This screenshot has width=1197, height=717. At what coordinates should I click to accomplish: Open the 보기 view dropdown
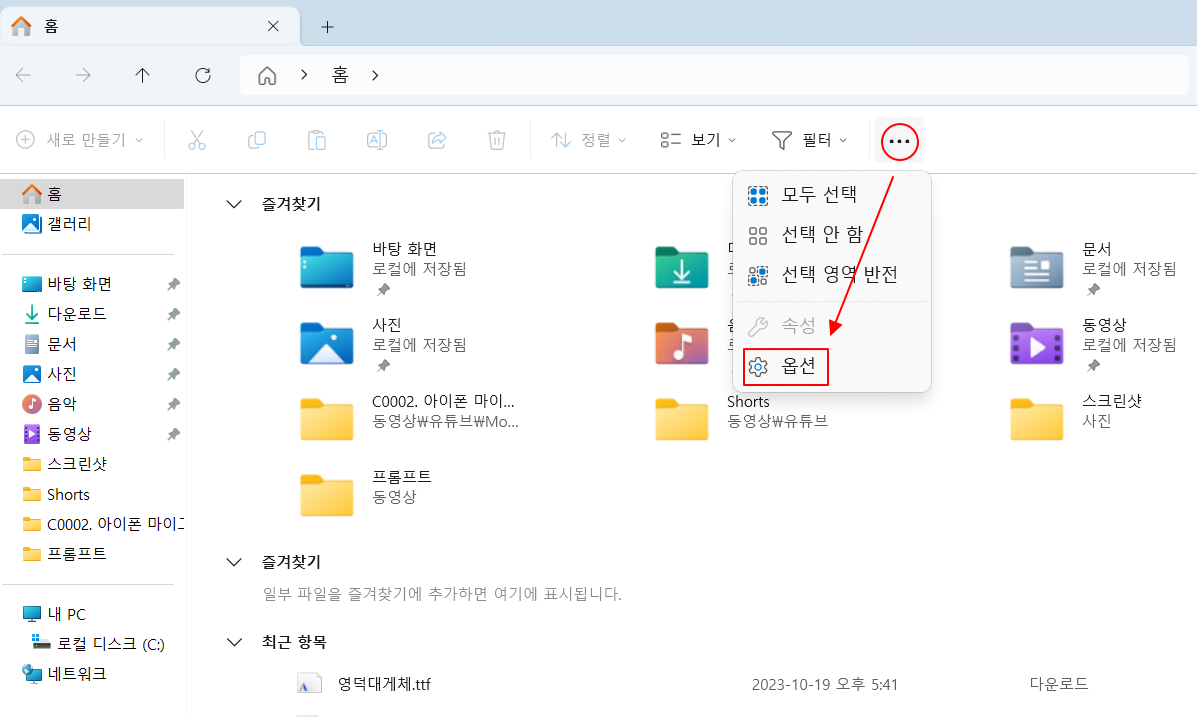click(x=699, y=140)
